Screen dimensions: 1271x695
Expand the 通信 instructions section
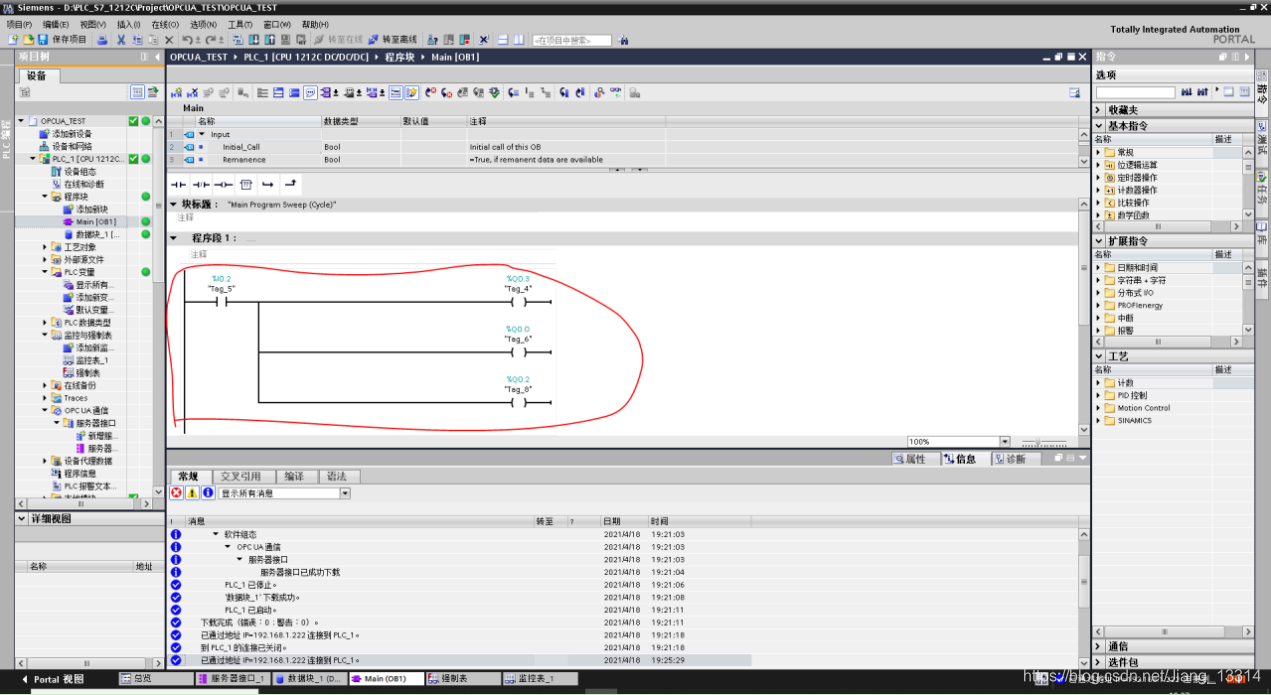(x=1098, y=646)
